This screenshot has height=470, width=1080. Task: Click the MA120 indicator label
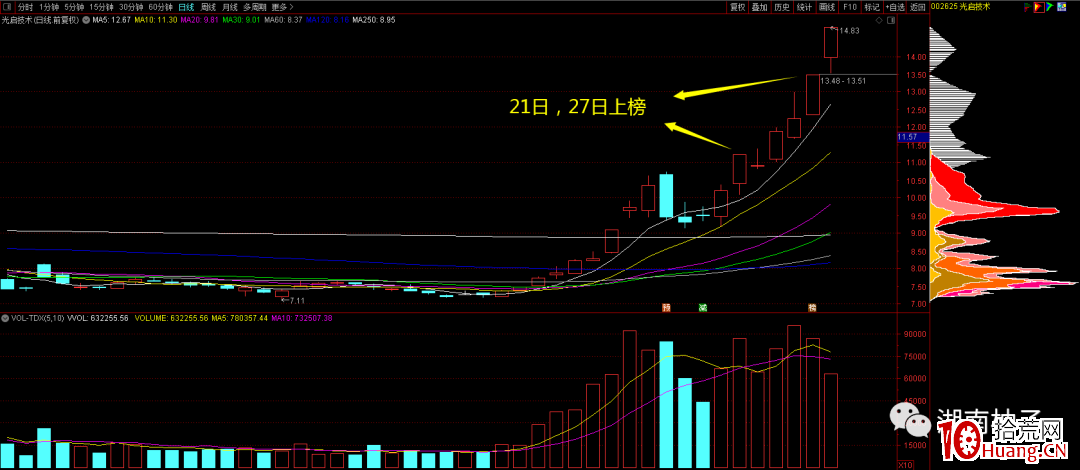327,20
